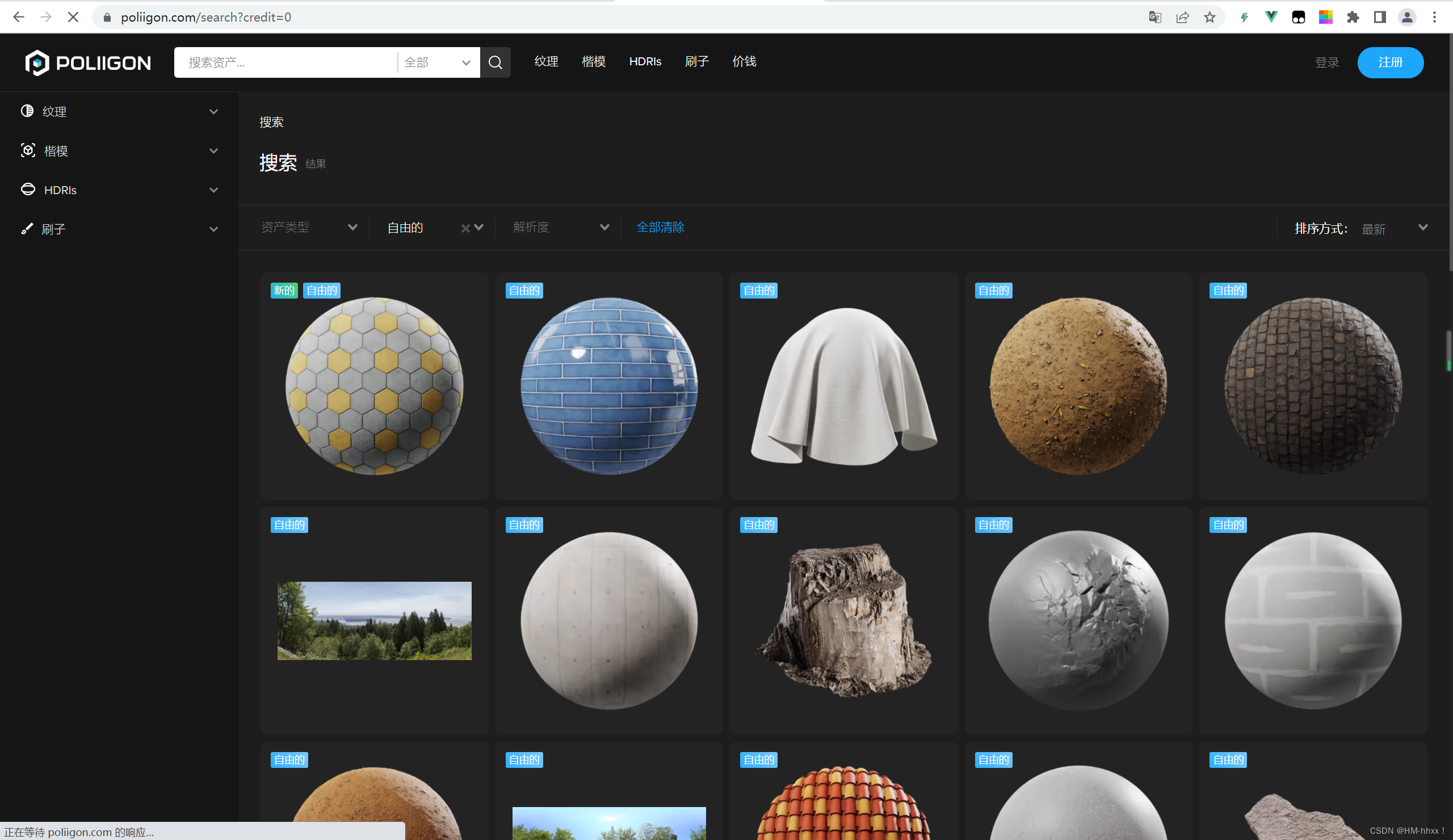Bookmark this page with star icon

[x=1210, y=17]
